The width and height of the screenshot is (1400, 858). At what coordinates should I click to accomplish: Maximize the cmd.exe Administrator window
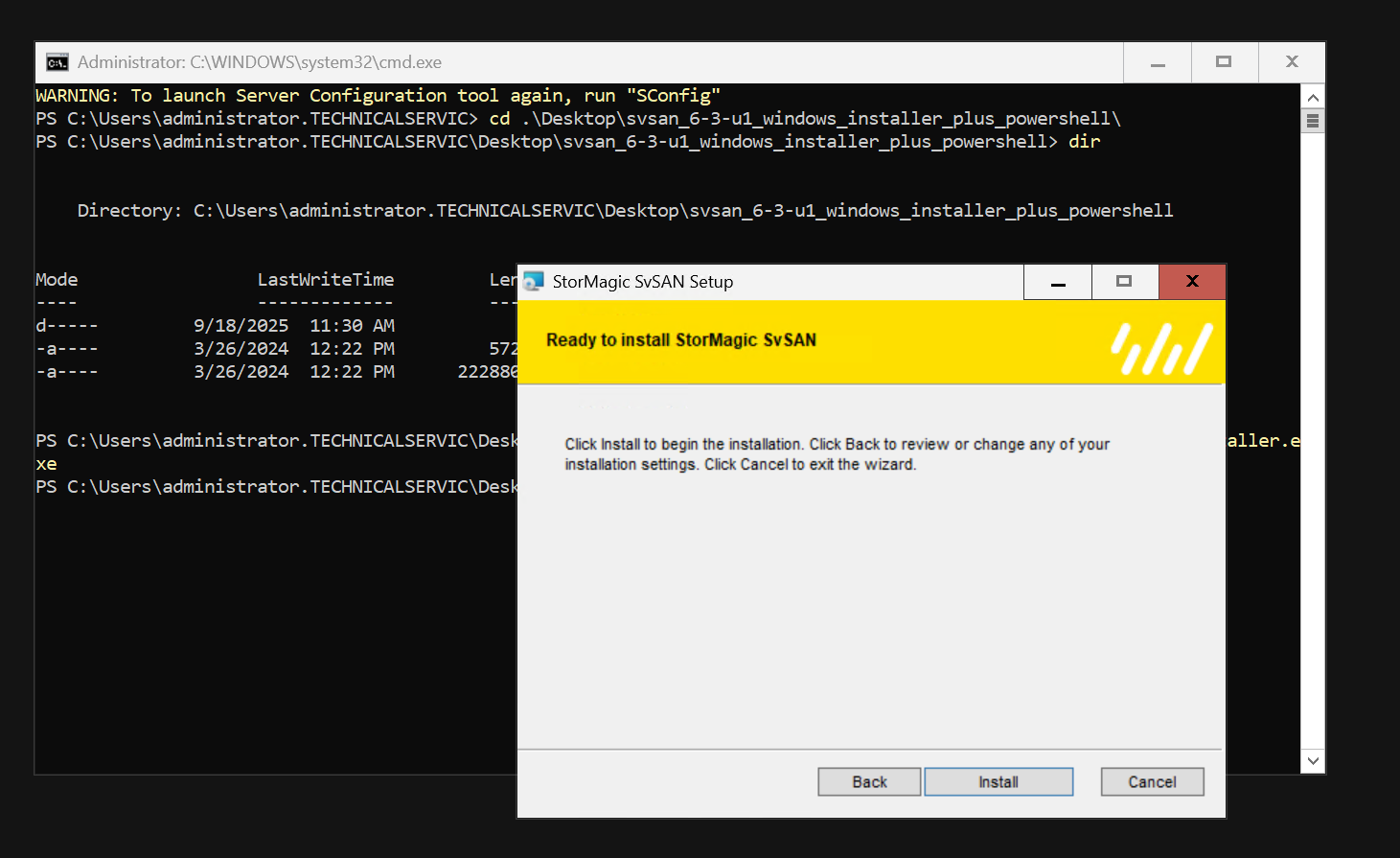pyautogui.click(x=1224, y=62)
